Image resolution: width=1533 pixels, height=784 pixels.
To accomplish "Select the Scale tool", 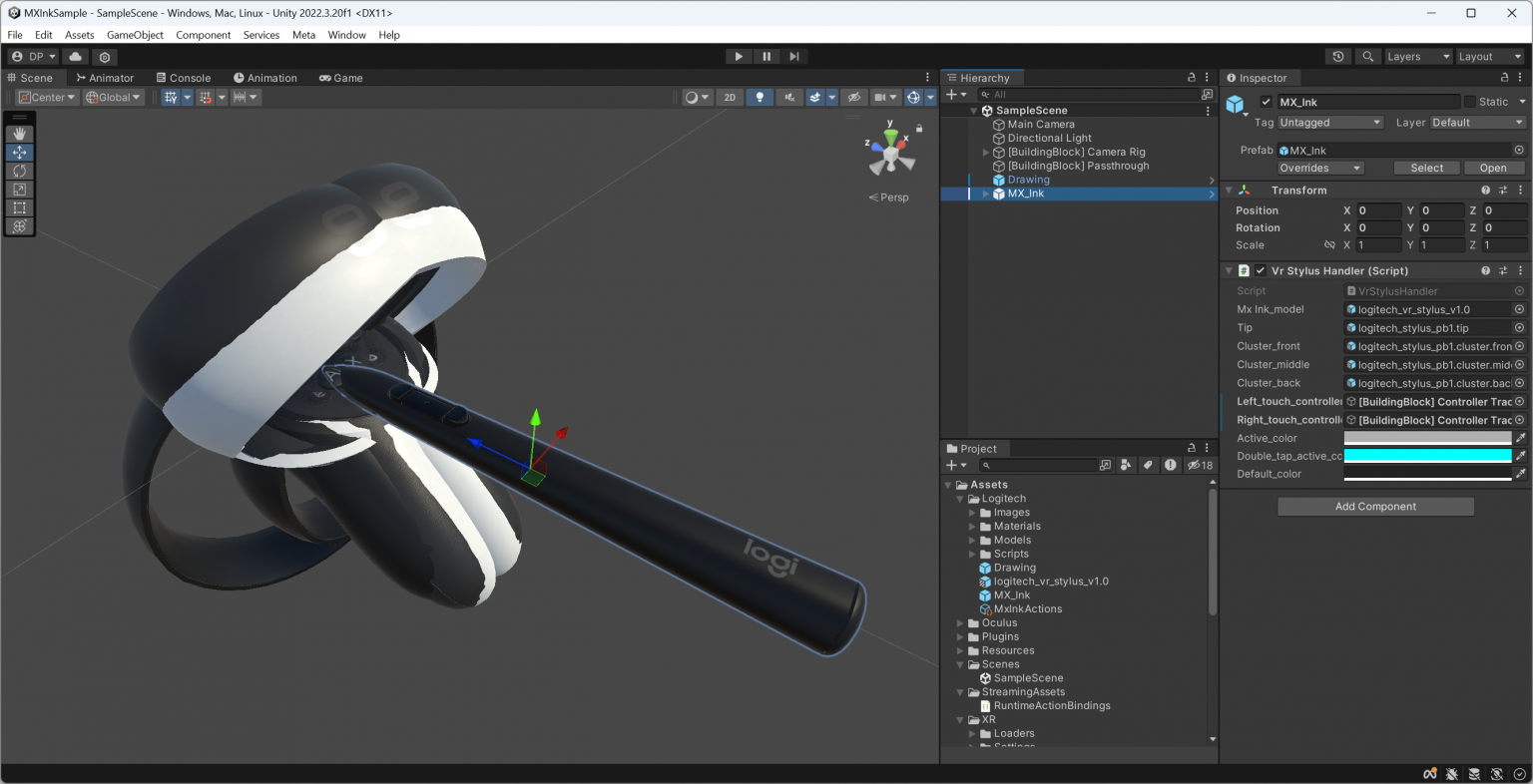I will pos(20,189).
